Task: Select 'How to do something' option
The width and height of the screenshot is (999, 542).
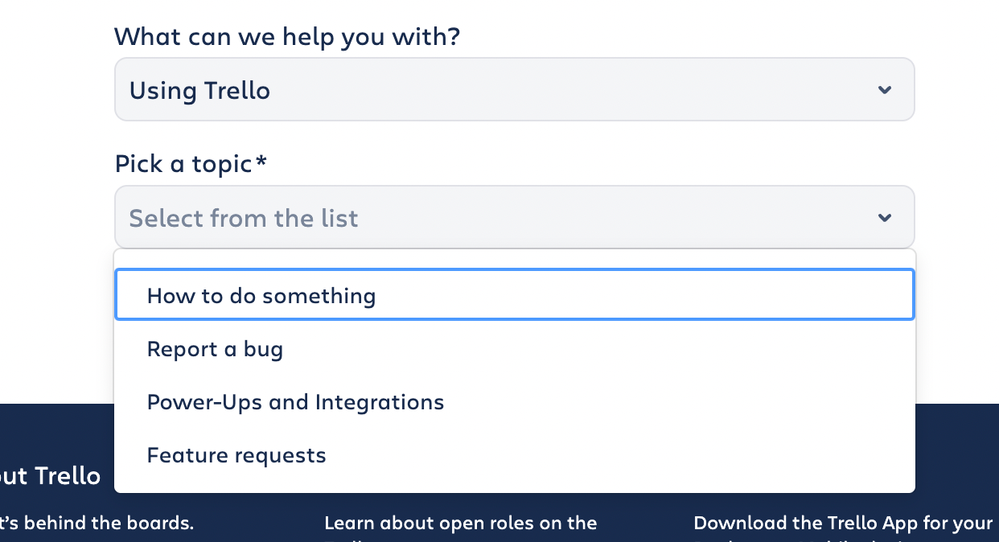Action: click(261, 296)
